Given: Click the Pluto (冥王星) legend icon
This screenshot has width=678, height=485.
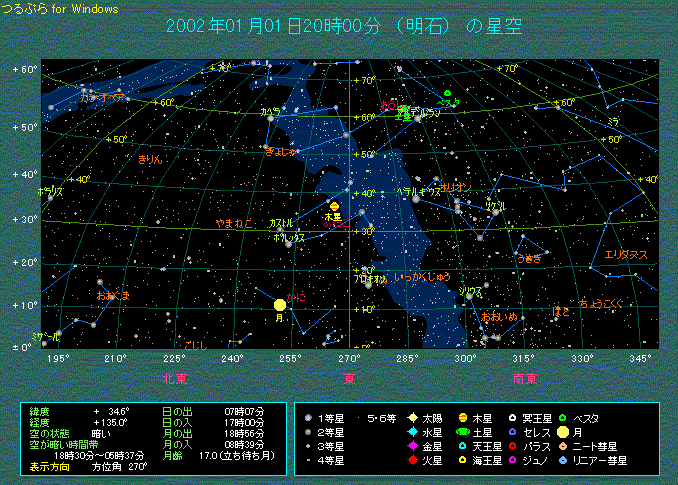Looking at the screenshot, I should 511,416.
